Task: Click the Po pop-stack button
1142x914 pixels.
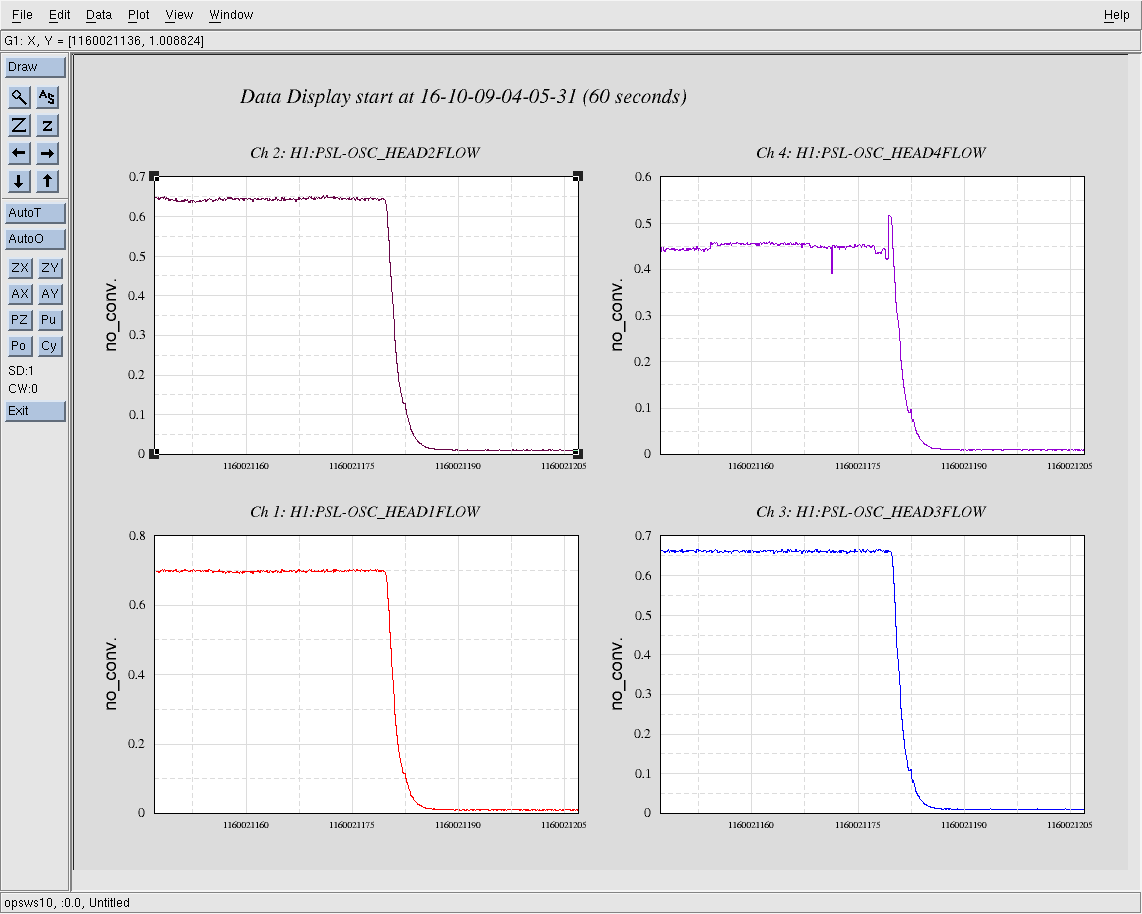Action: point(20,346)
